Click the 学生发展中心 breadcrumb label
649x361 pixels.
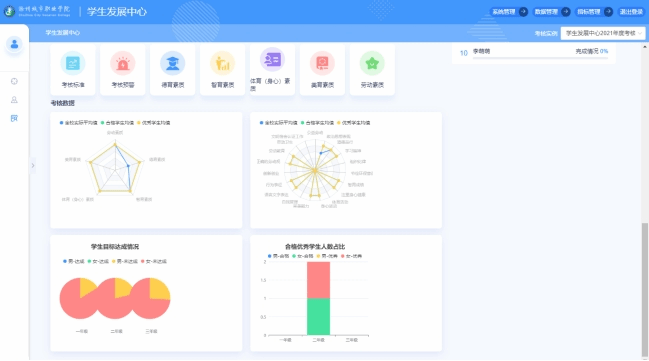coord(62,32)
